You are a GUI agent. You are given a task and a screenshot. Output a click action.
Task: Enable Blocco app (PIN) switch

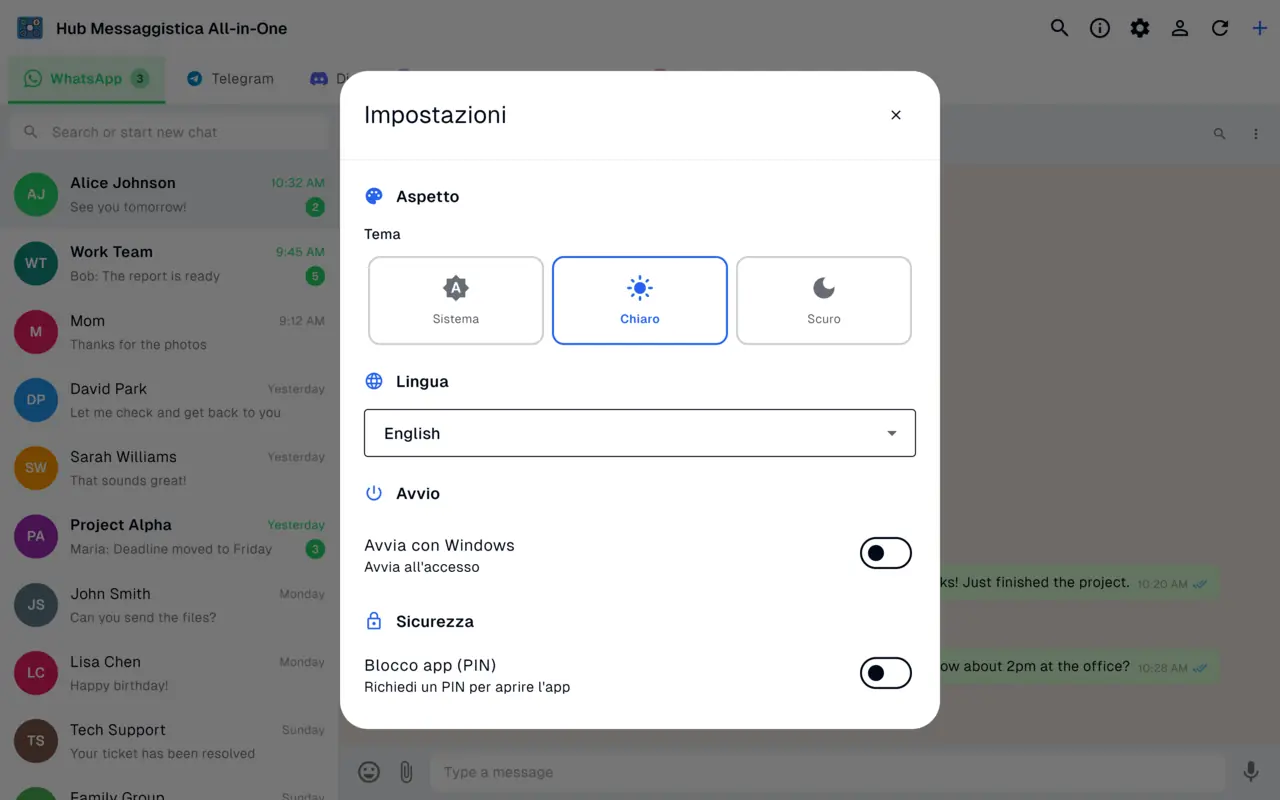tap(886, 673)
